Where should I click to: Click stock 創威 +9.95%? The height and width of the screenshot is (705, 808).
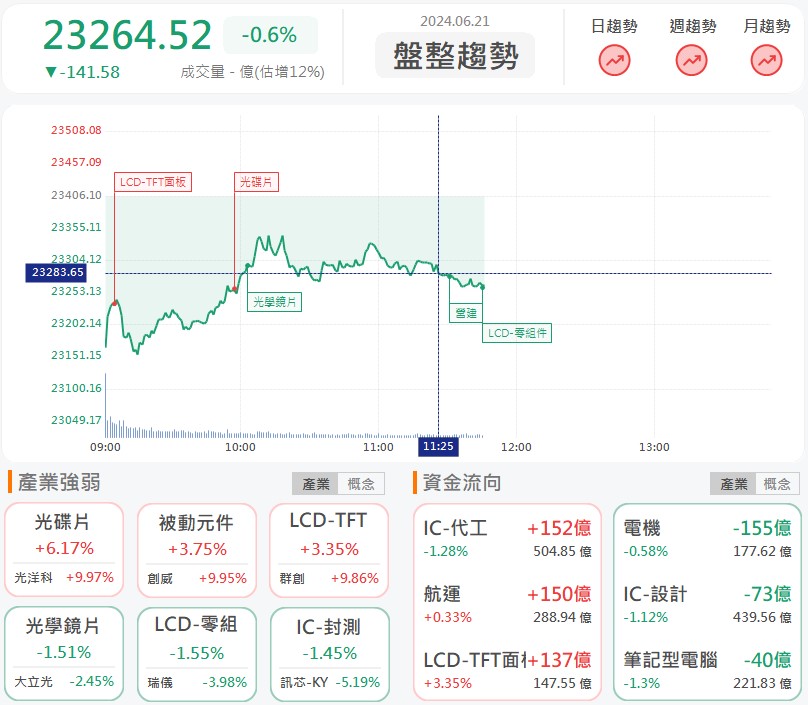click(197, 579)
